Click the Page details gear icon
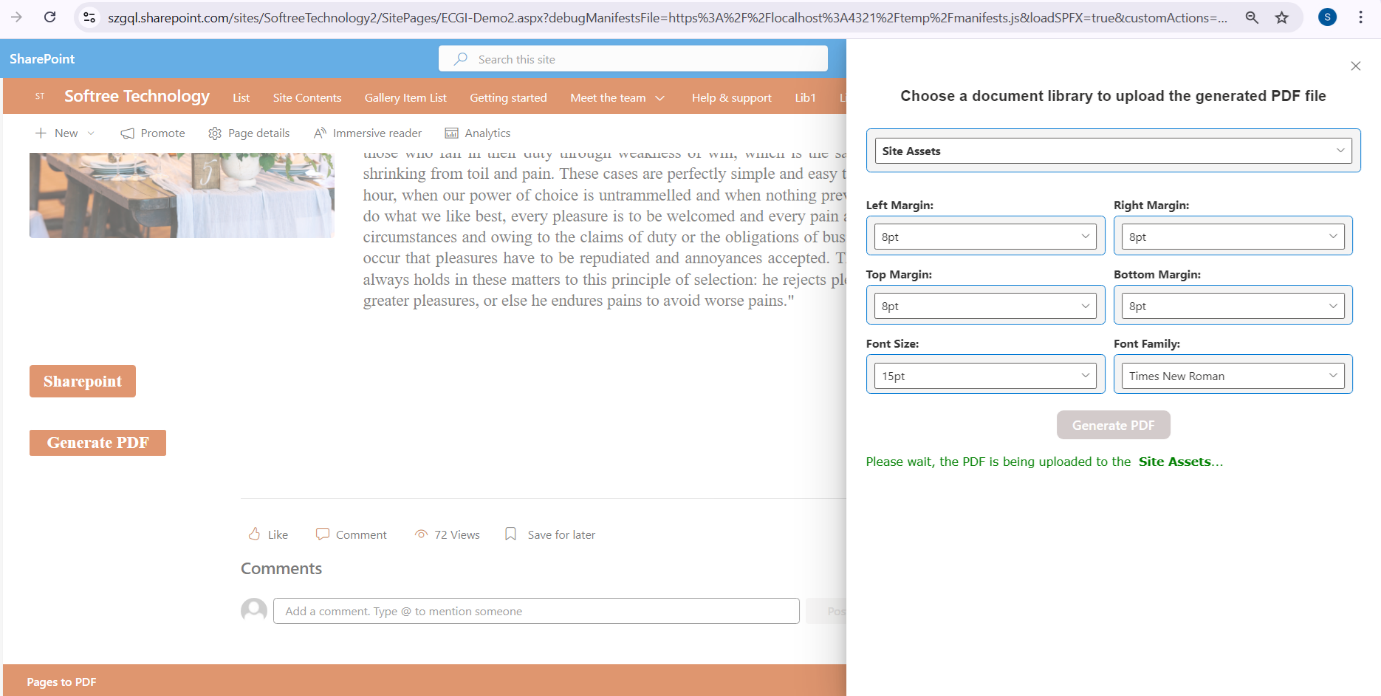Image resolution: width=1381 pixels, height=696 pixels. pyautogui.click(x=215, y=133)
